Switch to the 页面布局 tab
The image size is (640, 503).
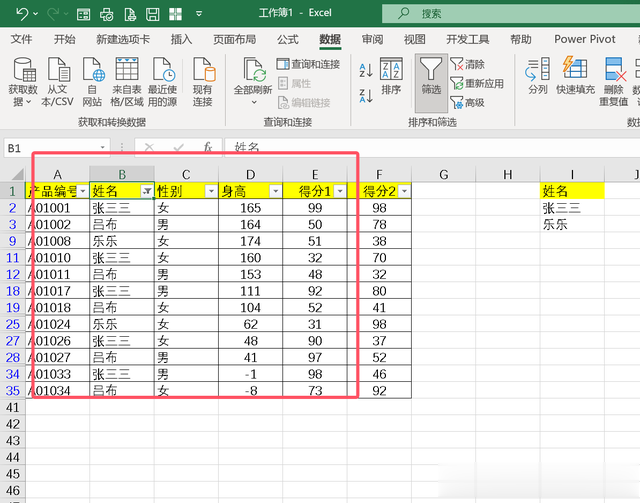(x=235, y=39)
